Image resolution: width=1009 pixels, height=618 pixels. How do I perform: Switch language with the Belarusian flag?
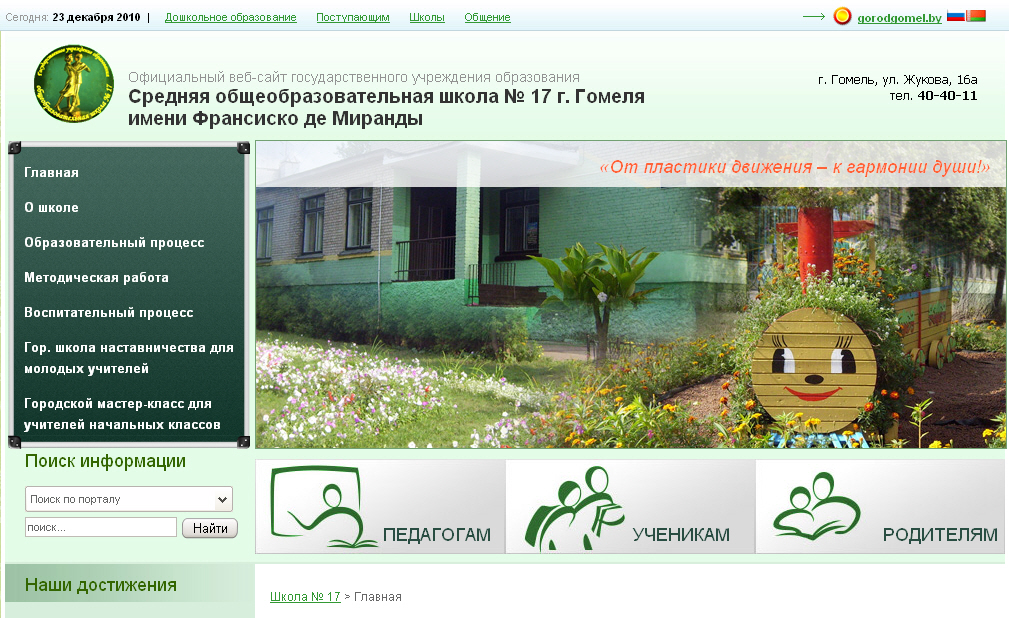tap(976, 16)
